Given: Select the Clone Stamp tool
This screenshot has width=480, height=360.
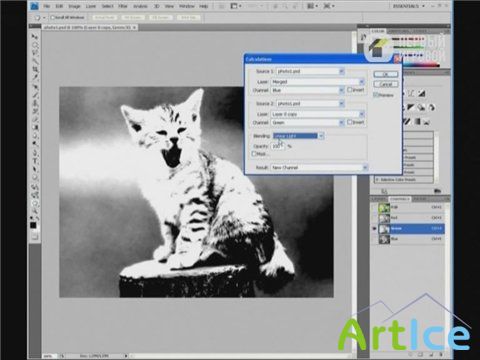Looking at the screenshot, I should [x=35, y=103].
